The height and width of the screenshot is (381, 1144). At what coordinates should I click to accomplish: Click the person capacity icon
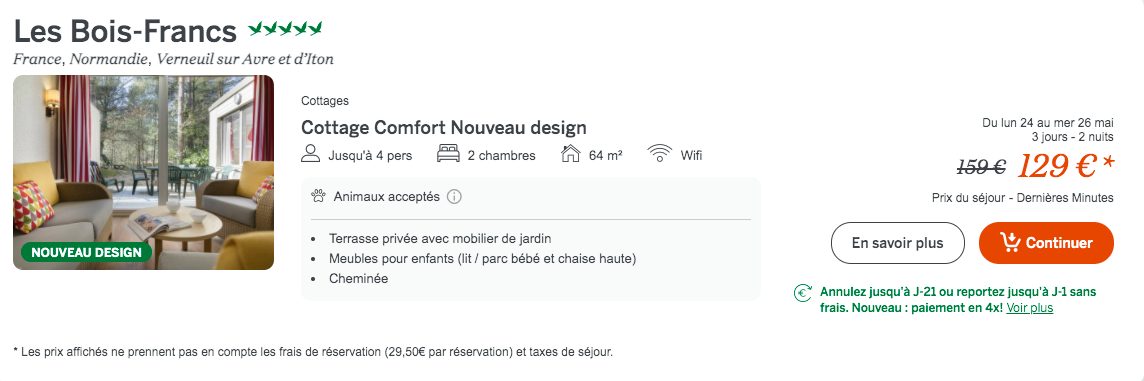point(311,155)
